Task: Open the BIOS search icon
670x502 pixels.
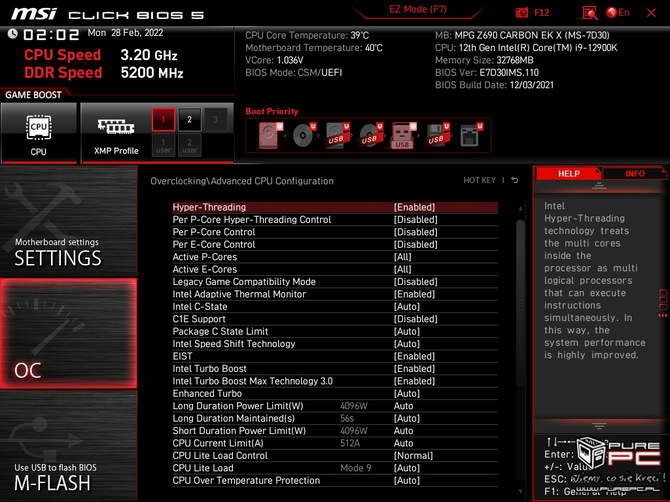Action: [x=590, y=13]
